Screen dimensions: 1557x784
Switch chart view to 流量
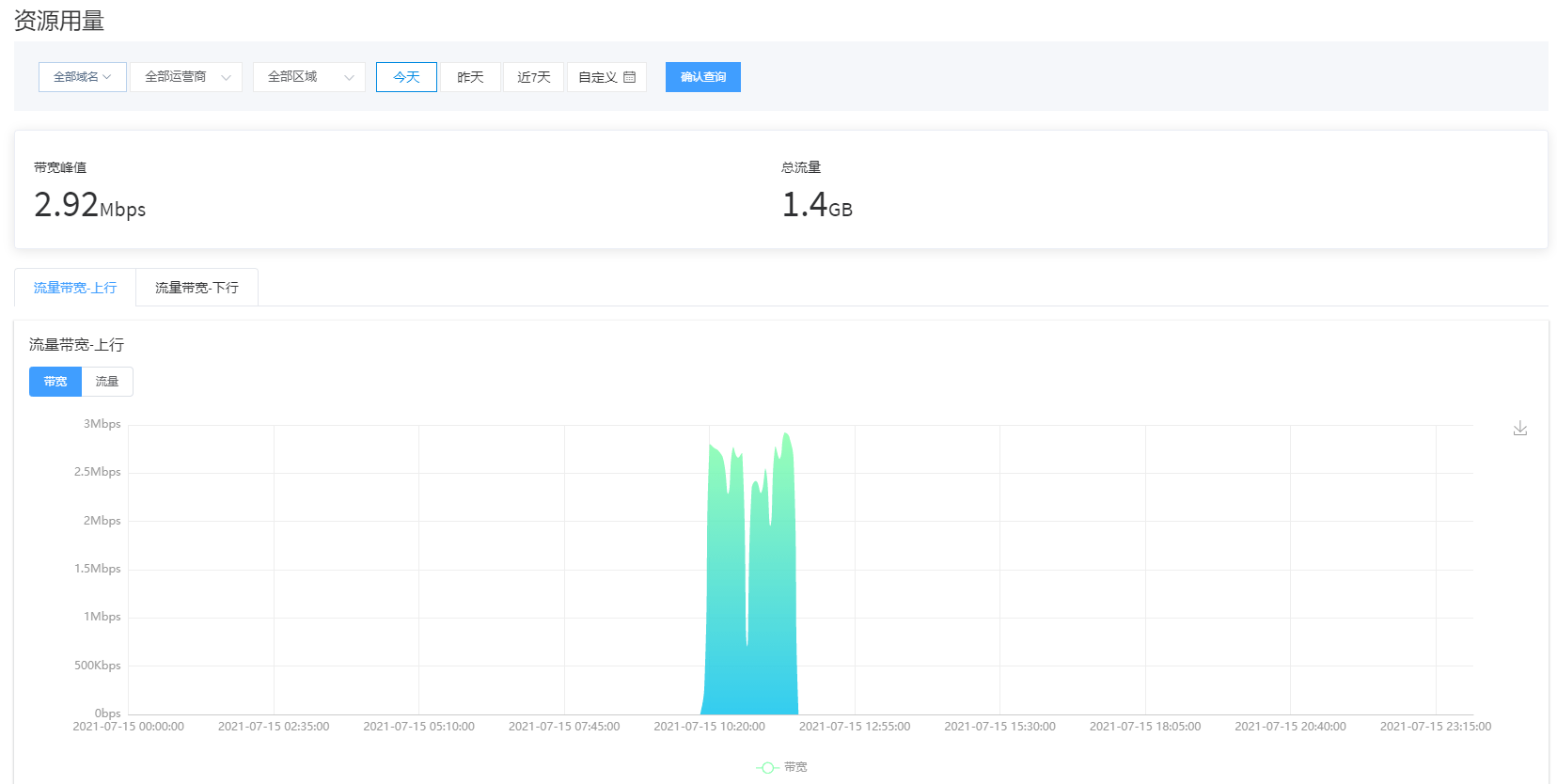(x=107, y=382)
